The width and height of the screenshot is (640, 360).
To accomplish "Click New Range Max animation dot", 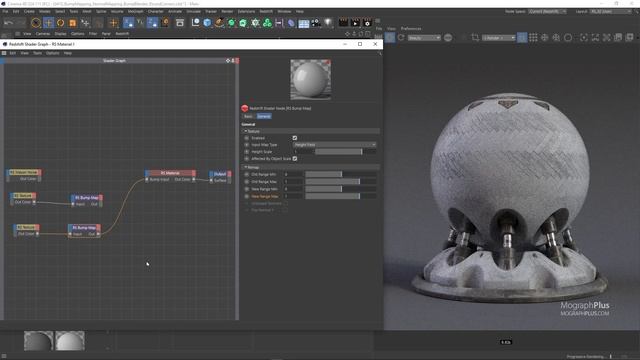I will pos(247,196).
